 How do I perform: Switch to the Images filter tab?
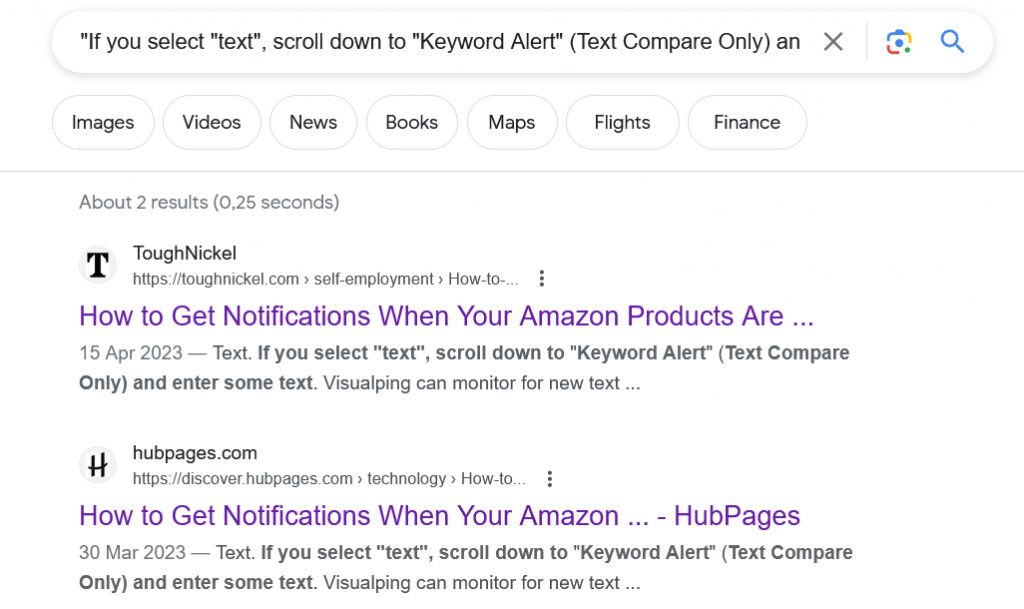103,122
